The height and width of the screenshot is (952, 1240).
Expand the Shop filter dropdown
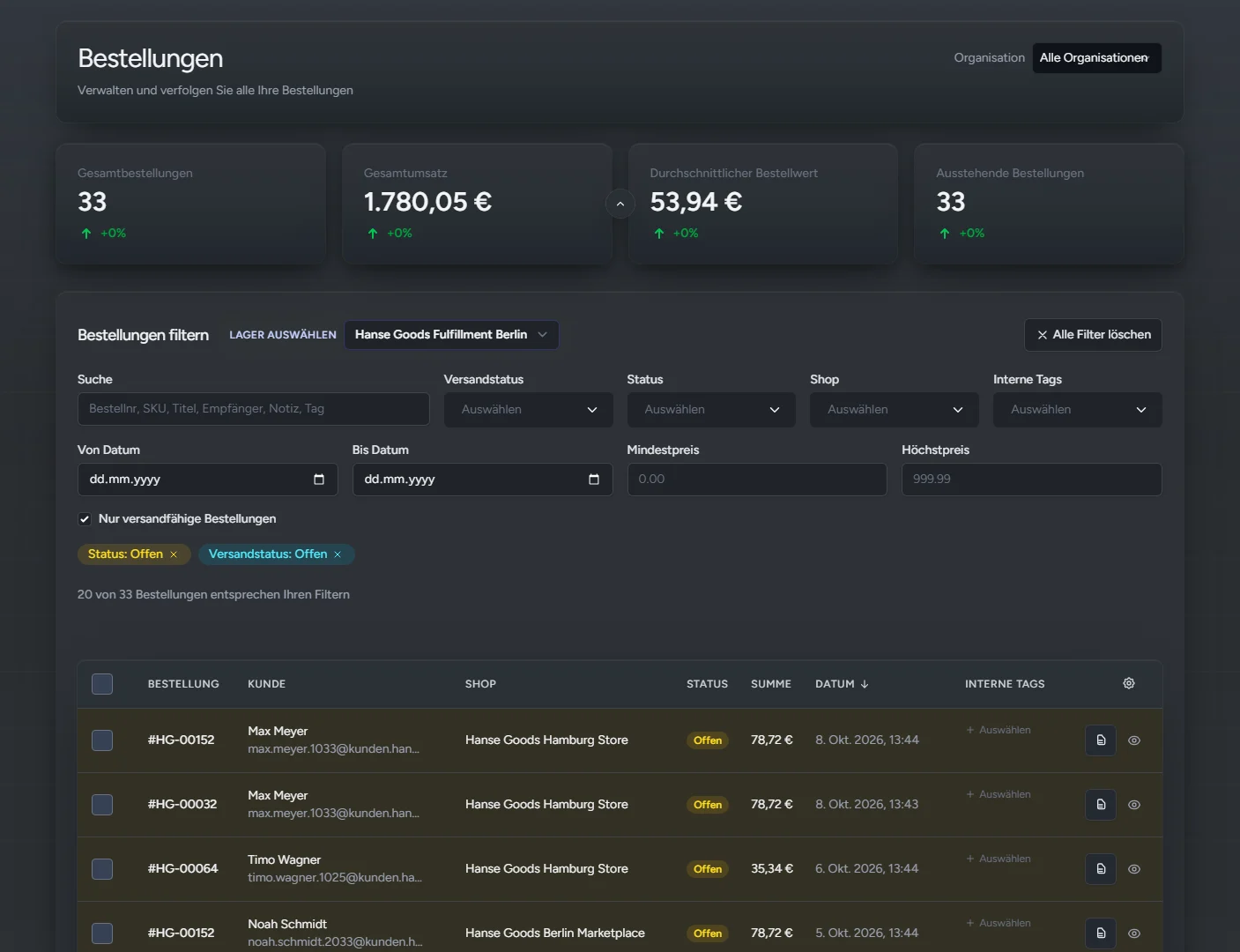click(895, 410)
